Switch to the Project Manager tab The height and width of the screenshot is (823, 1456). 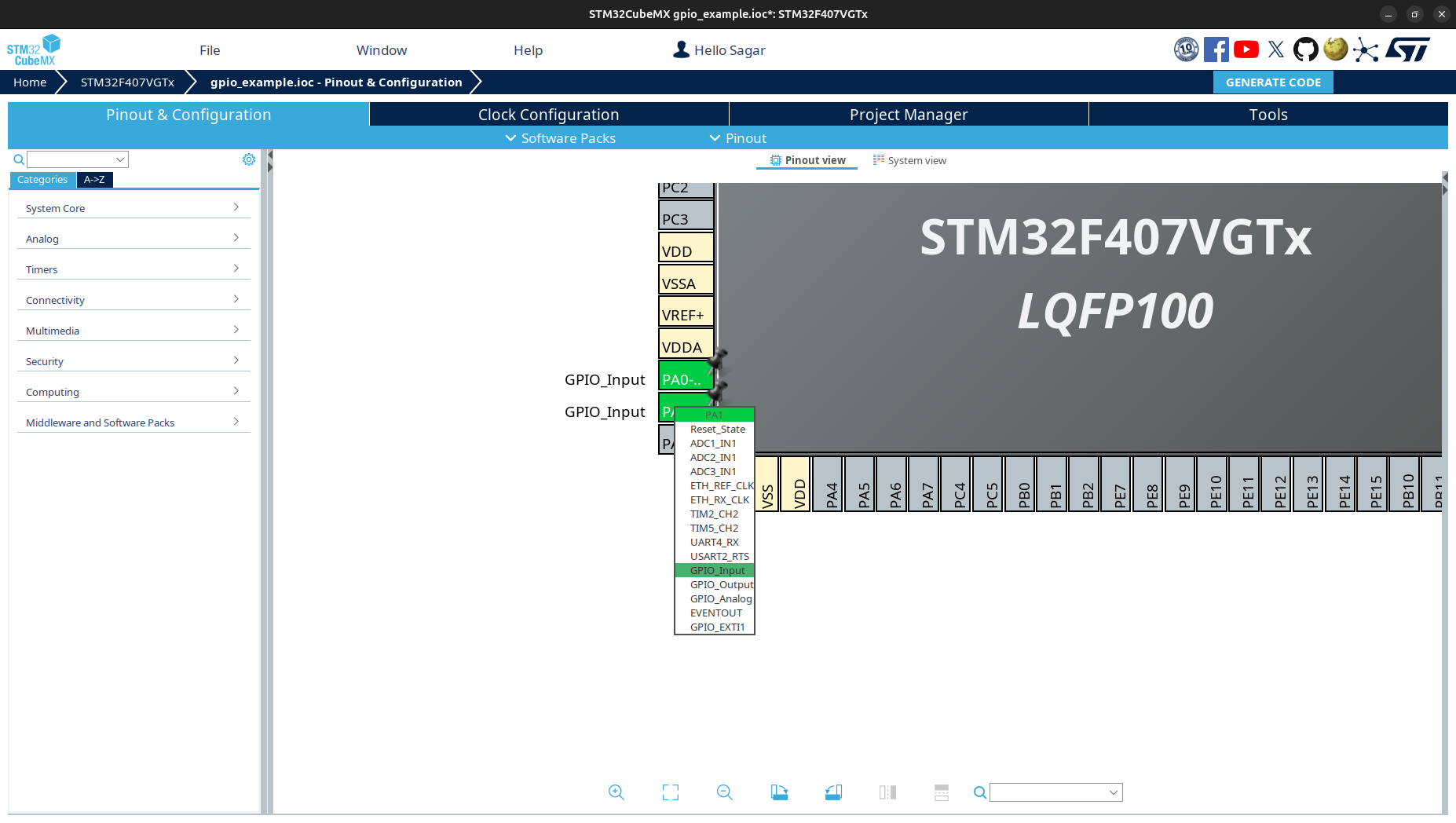coord(909,115)
